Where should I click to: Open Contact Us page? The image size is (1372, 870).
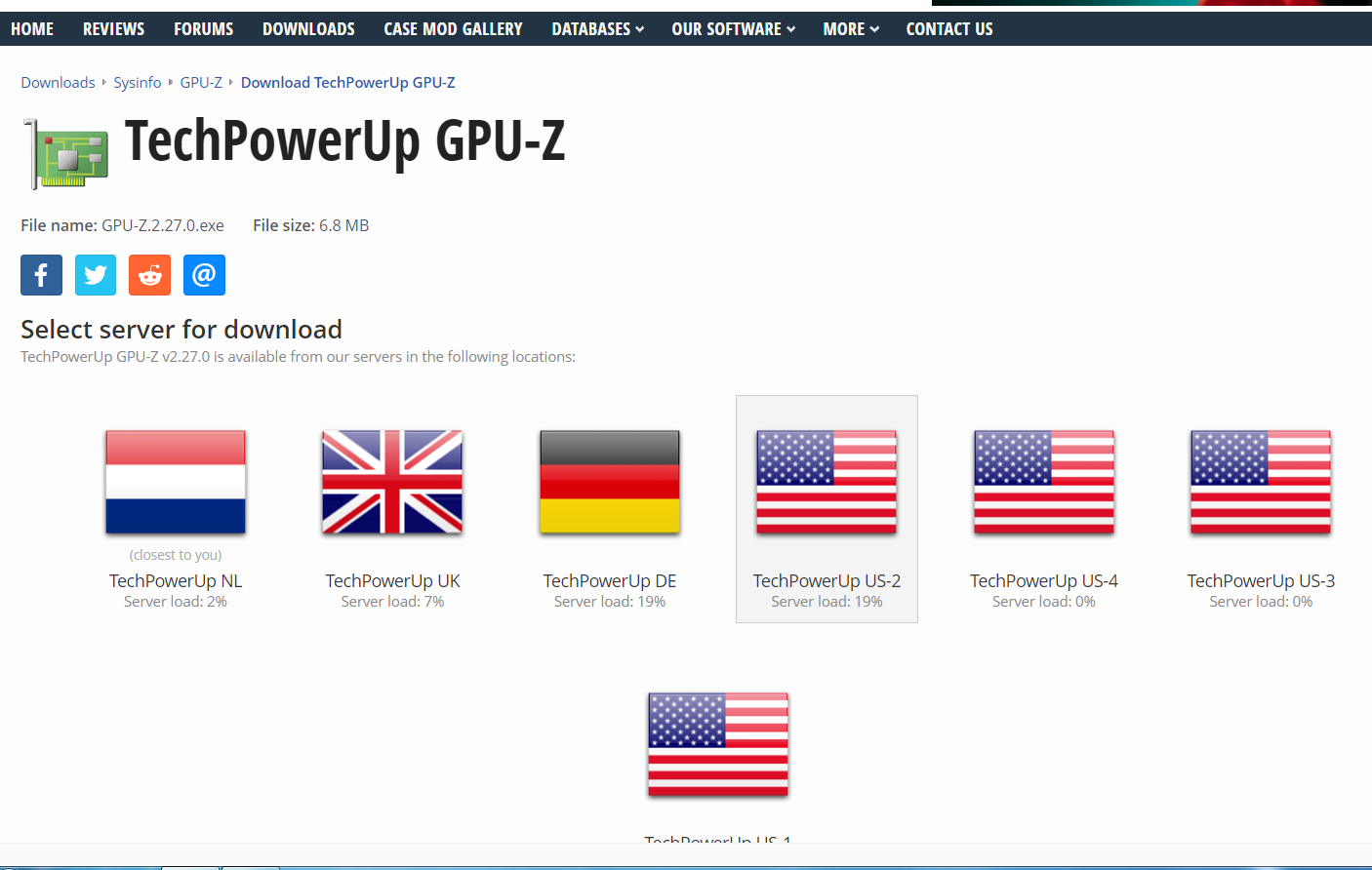tap(949, 29)
